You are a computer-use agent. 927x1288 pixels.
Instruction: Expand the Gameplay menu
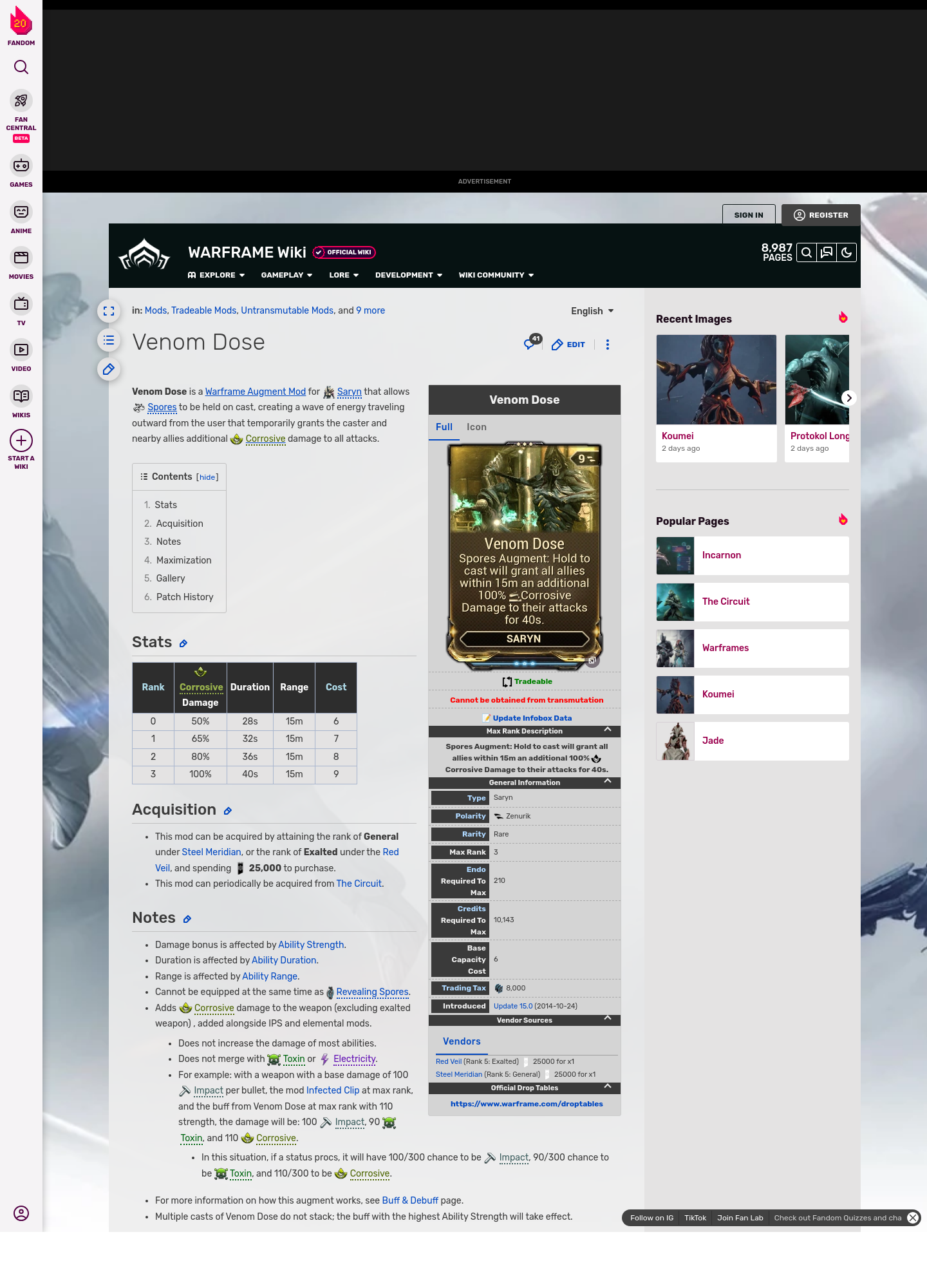(286, 275)
